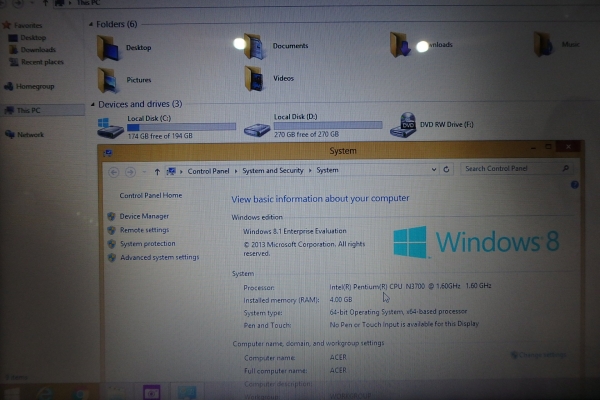Collapse the Folders (6) group
The width and height of the screenshot is (600, 400).
pos(91,24)
